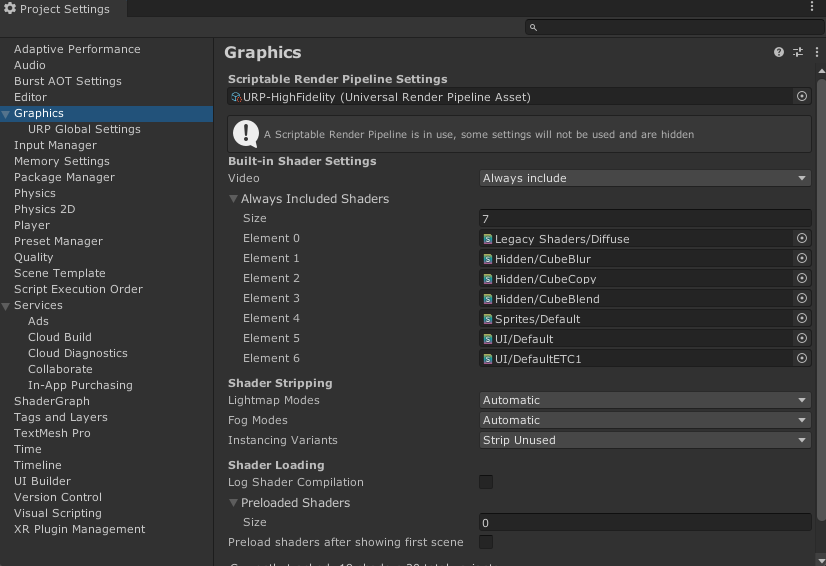Open object picker for Sprites/Default shader
The image size is (826, 566).
coord(801,319)
